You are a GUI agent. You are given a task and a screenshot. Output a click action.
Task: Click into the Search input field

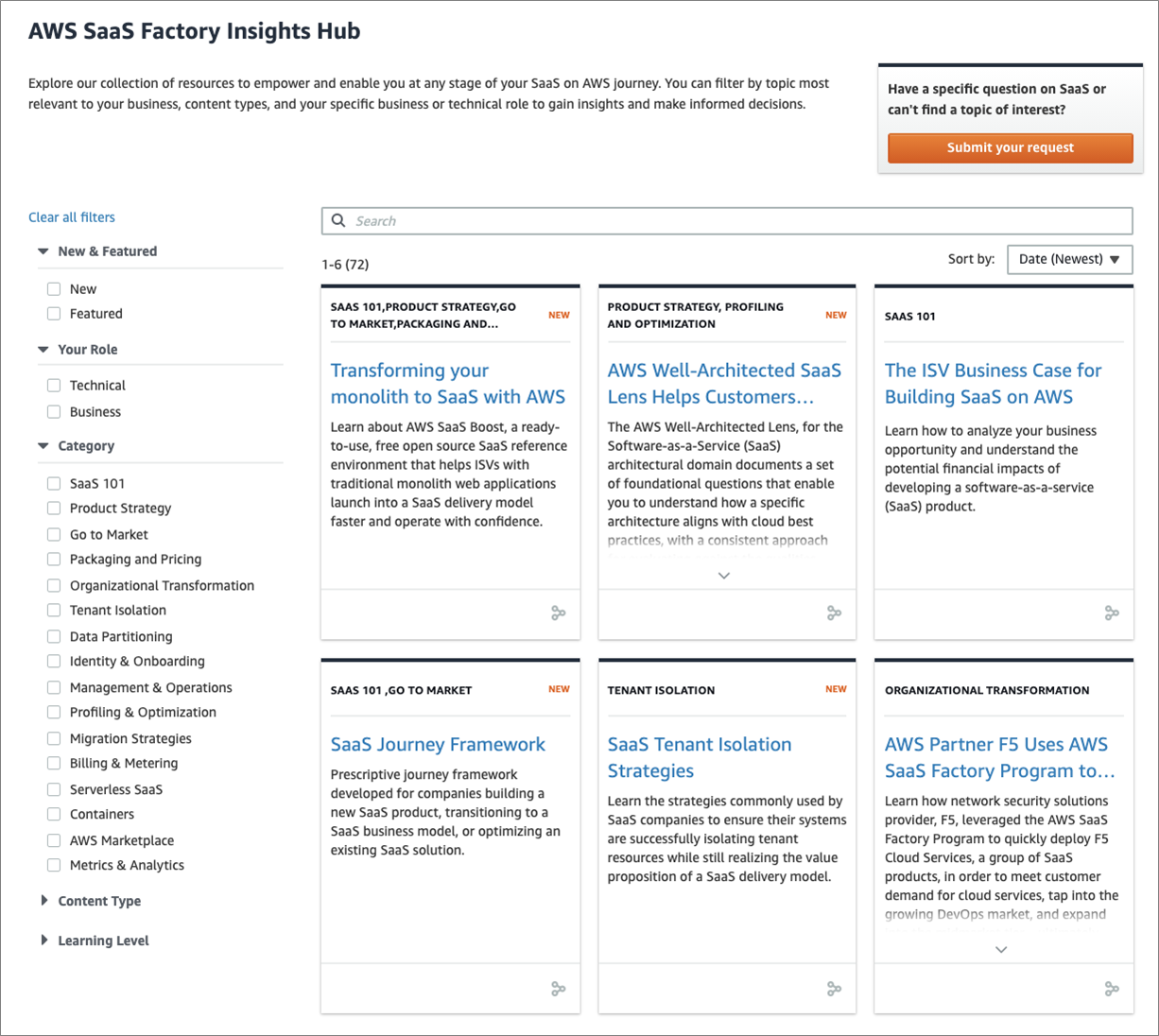(x=727, y=221)
